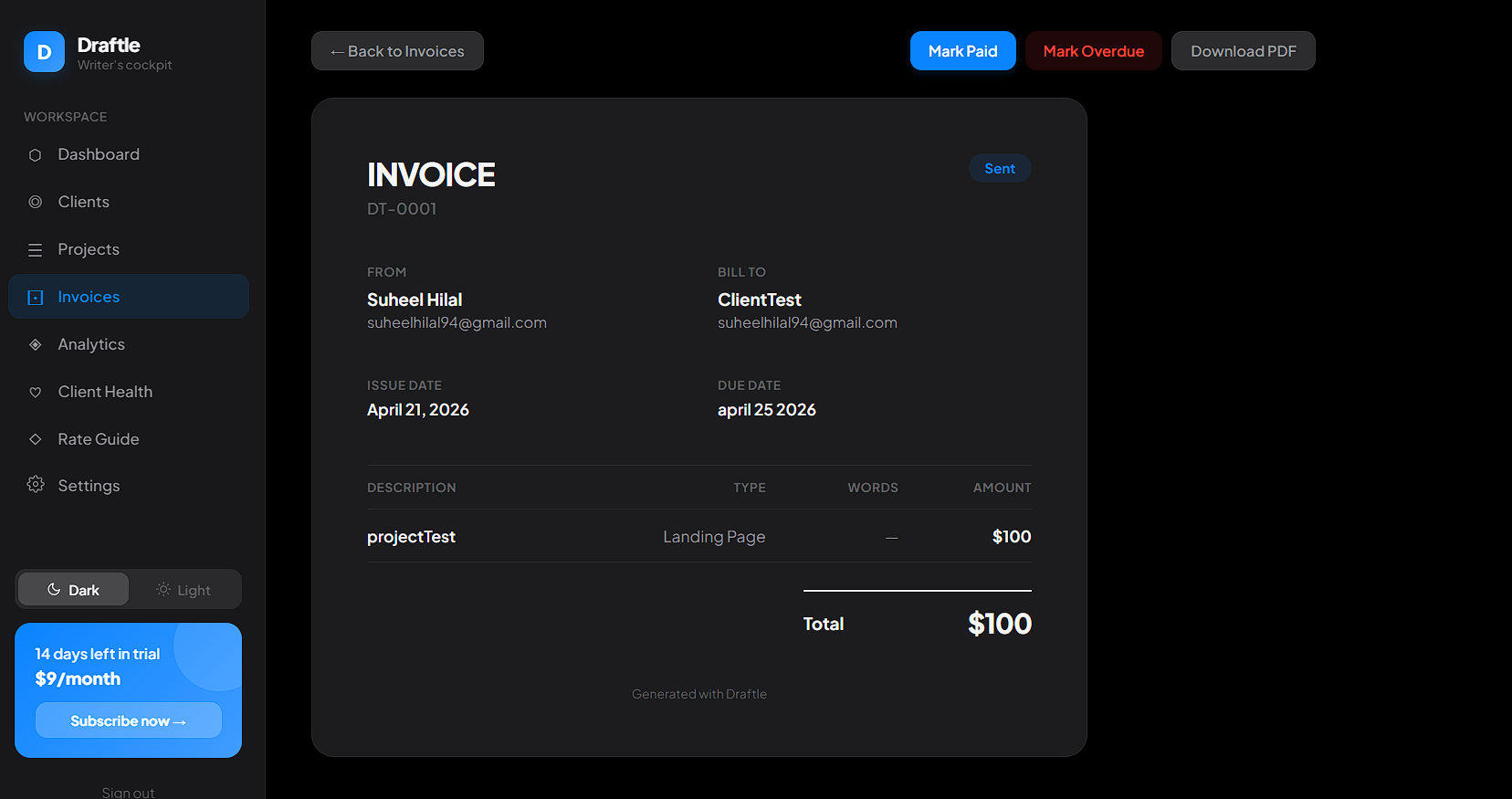The height and width of the screenshot is (799, 1512).
Task: Switch theme to Light mode
Action: pos(184,590)
